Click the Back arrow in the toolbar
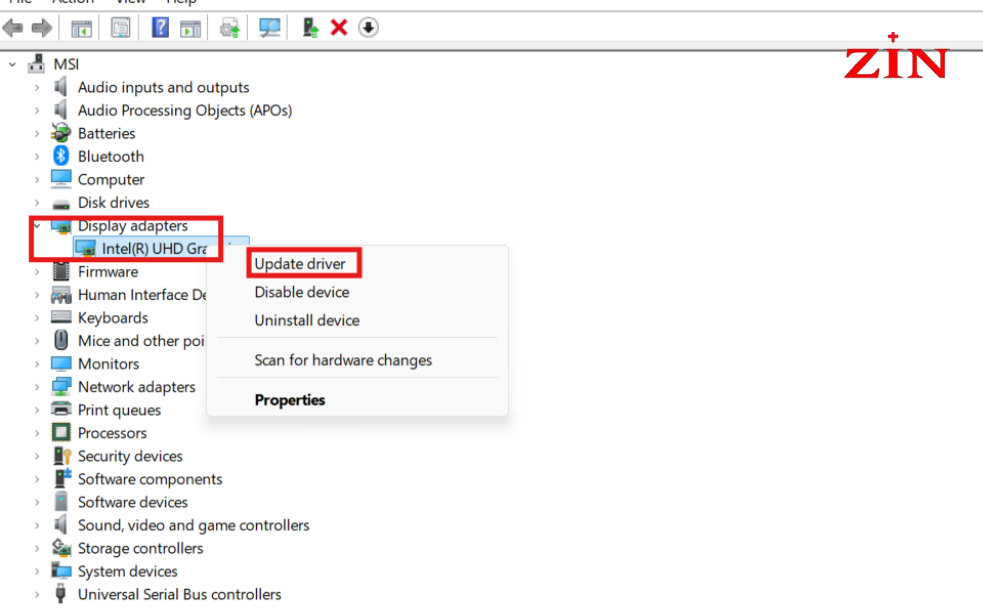983x615 pixels. [x=13, y=28]
